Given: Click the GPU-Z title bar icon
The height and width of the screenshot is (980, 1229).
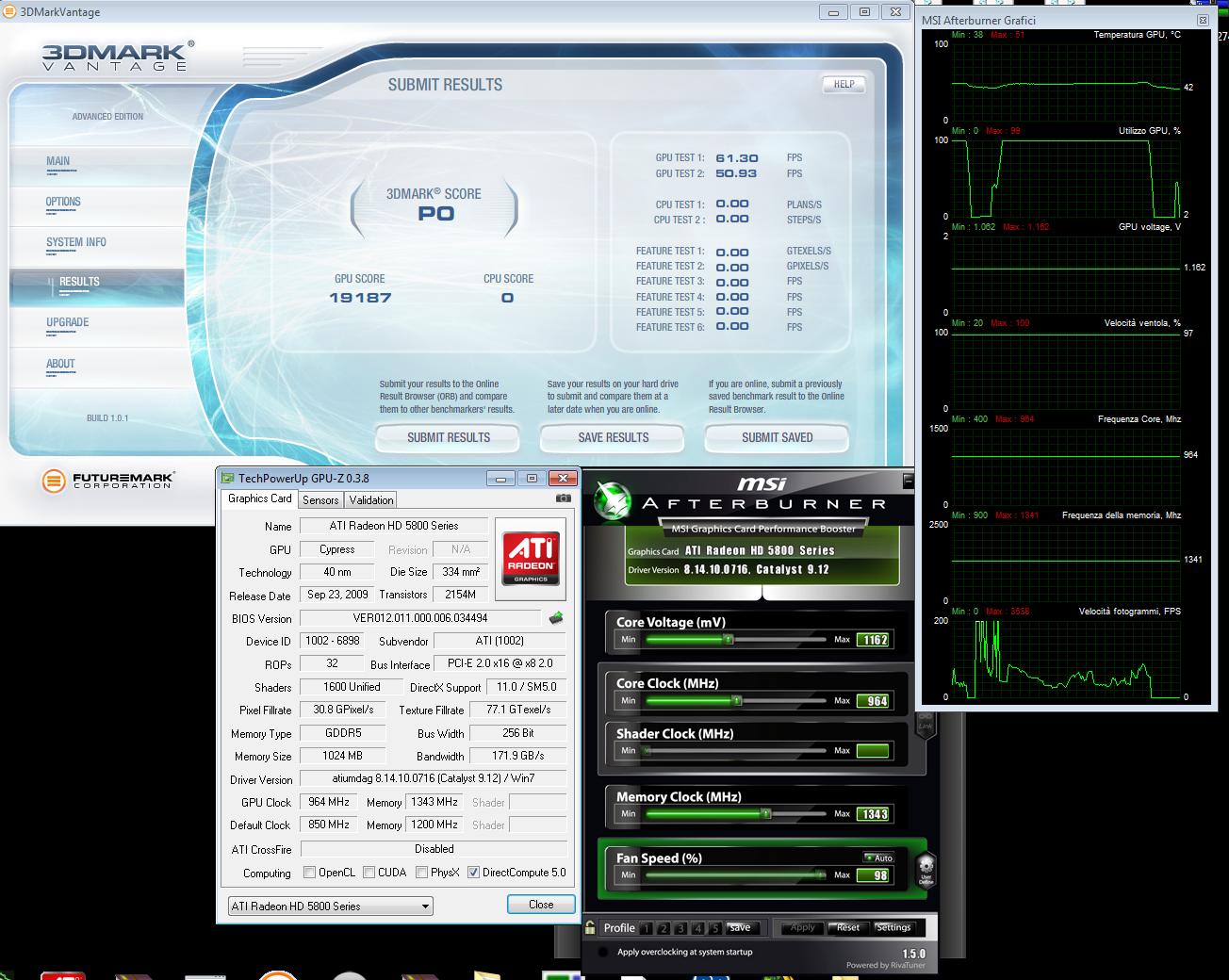Looking at the screenshot, I should pyautogui.click(x=227, y=478).
